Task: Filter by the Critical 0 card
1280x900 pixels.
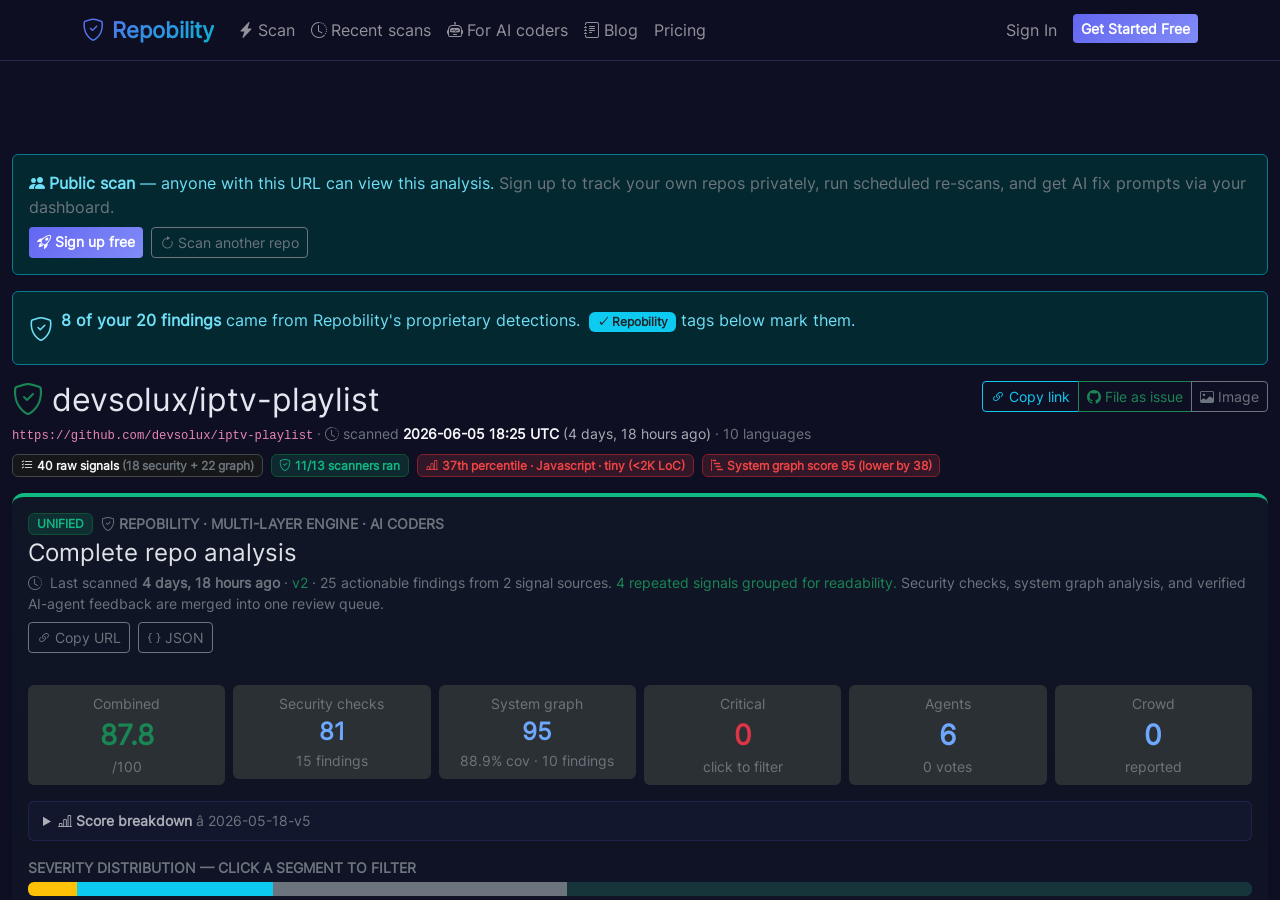Action: (743, 735)
